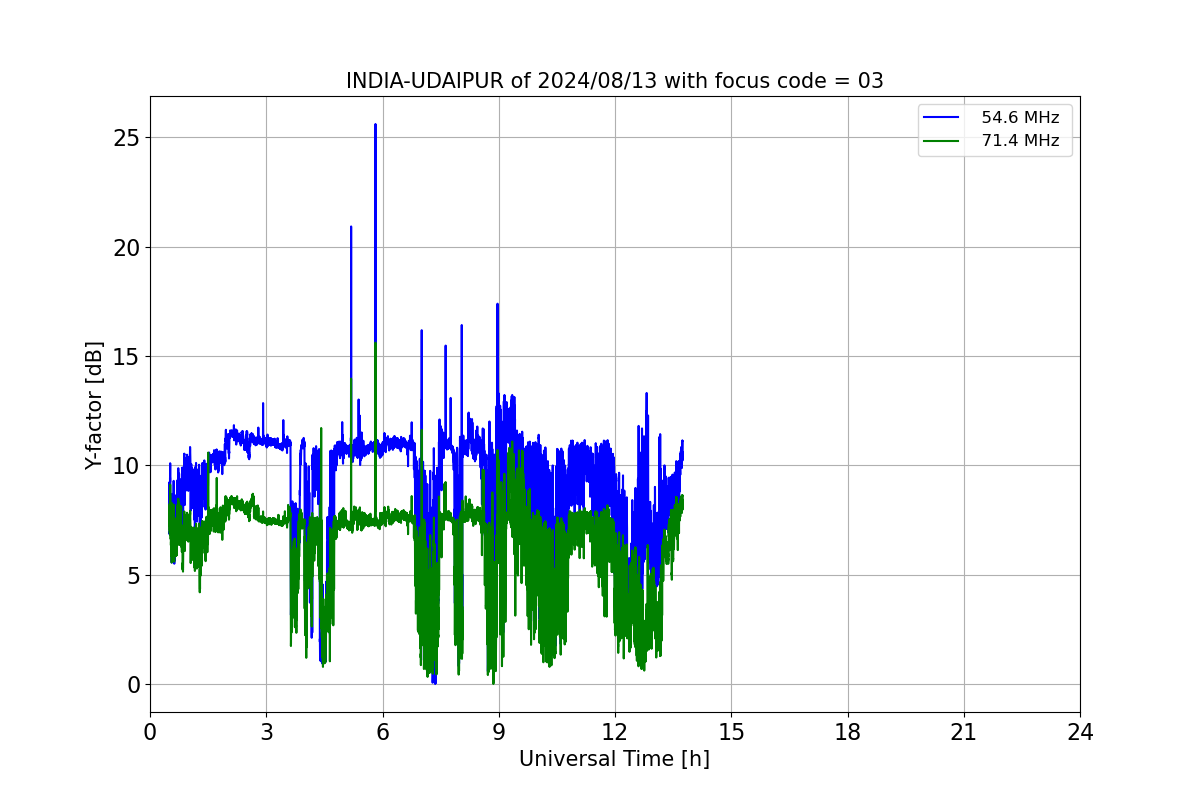Click the y-axis tick label 15
The height and width of the screenshot is (800, 1200).
[x=126, y=356]
